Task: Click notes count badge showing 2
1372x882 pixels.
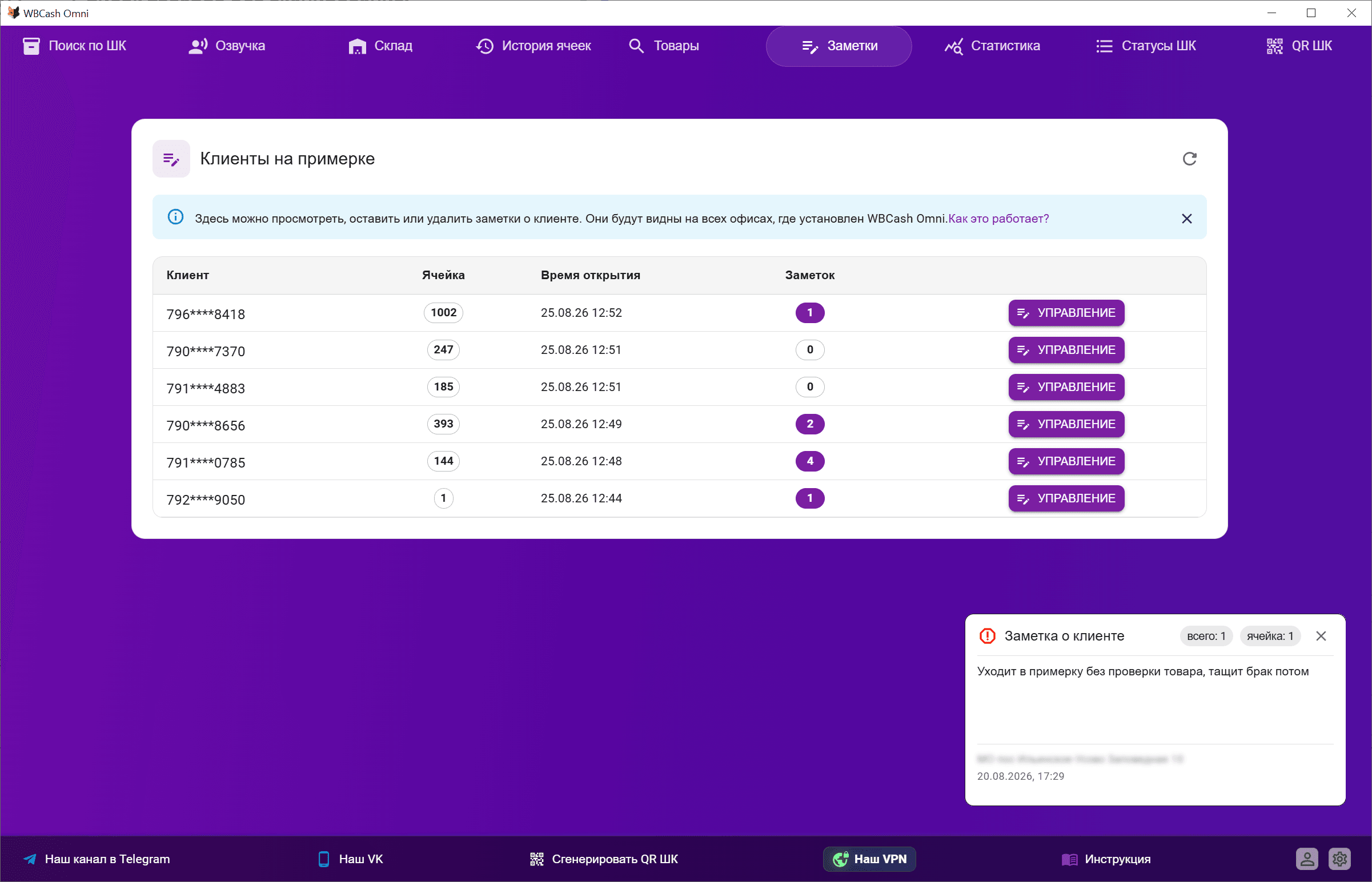Action: [x=809, y=424]
